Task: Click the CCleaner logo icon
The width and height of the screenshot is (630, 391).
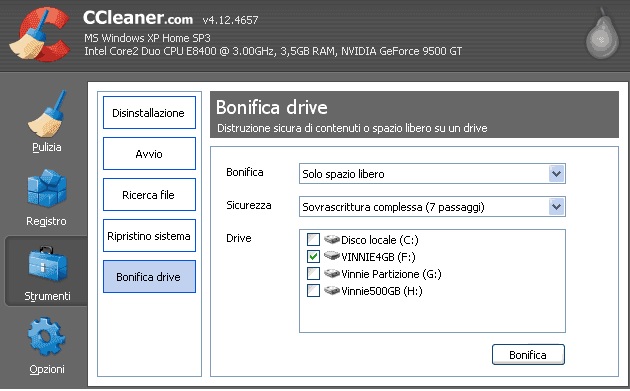Action: 39,35
